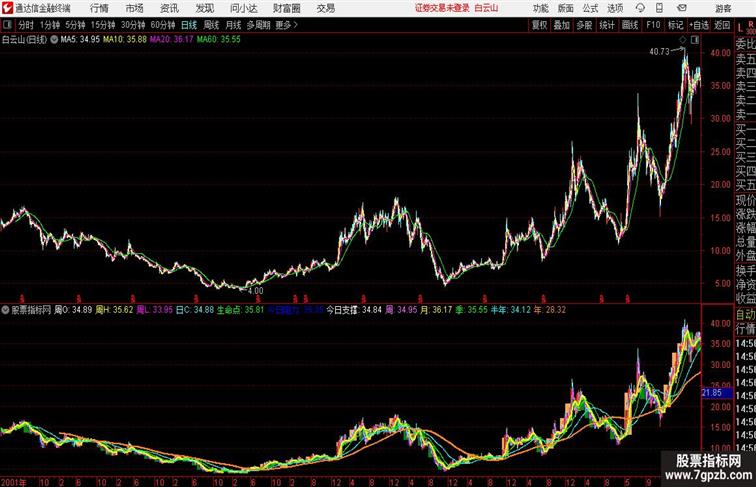Click the 周H: 35.62 value
The image size is (756, 487).
(114, 310)
